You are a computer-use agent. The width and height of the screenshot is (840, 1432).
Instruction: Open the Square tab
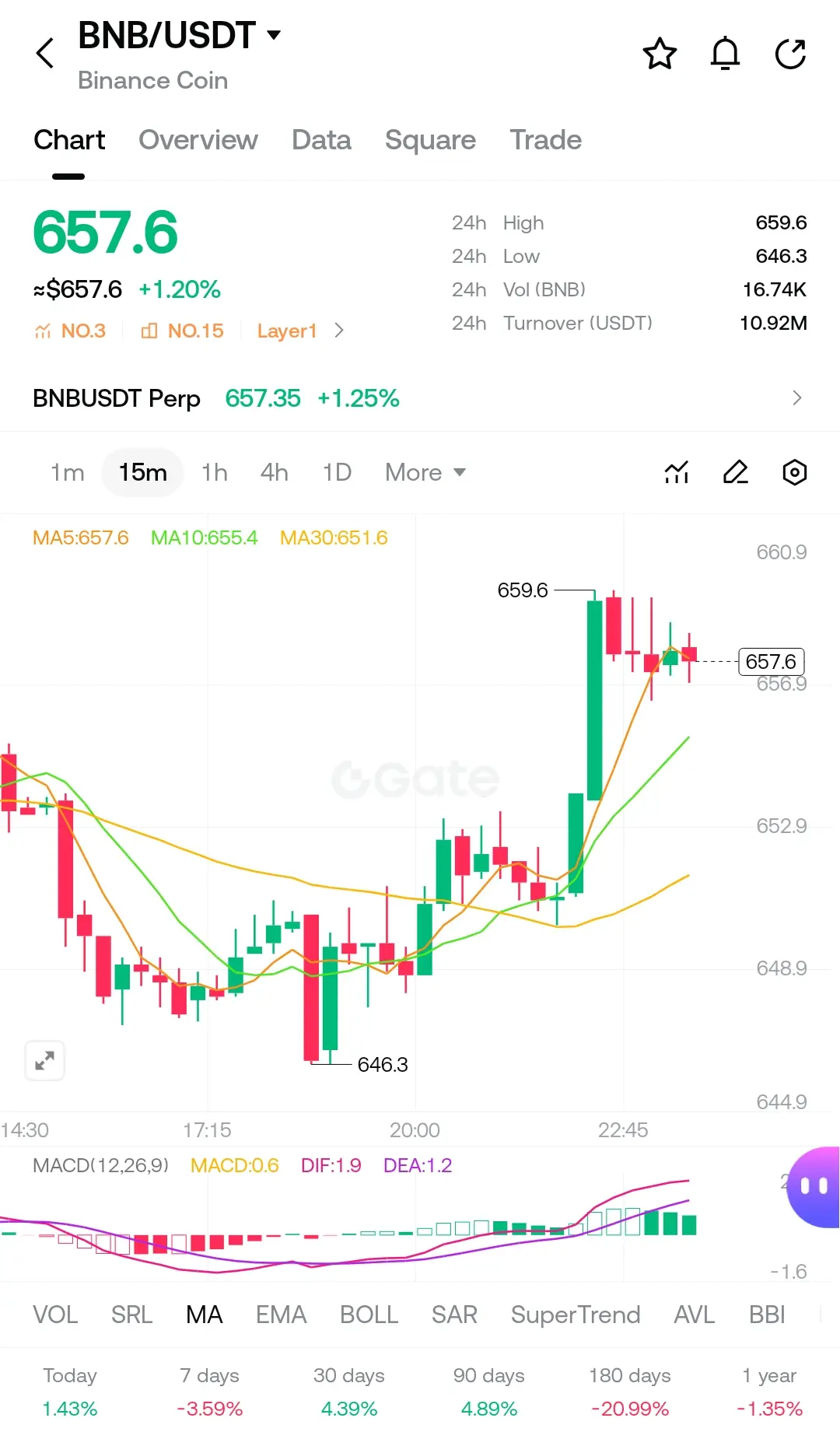pyautogui.click(x=430, y=140)
